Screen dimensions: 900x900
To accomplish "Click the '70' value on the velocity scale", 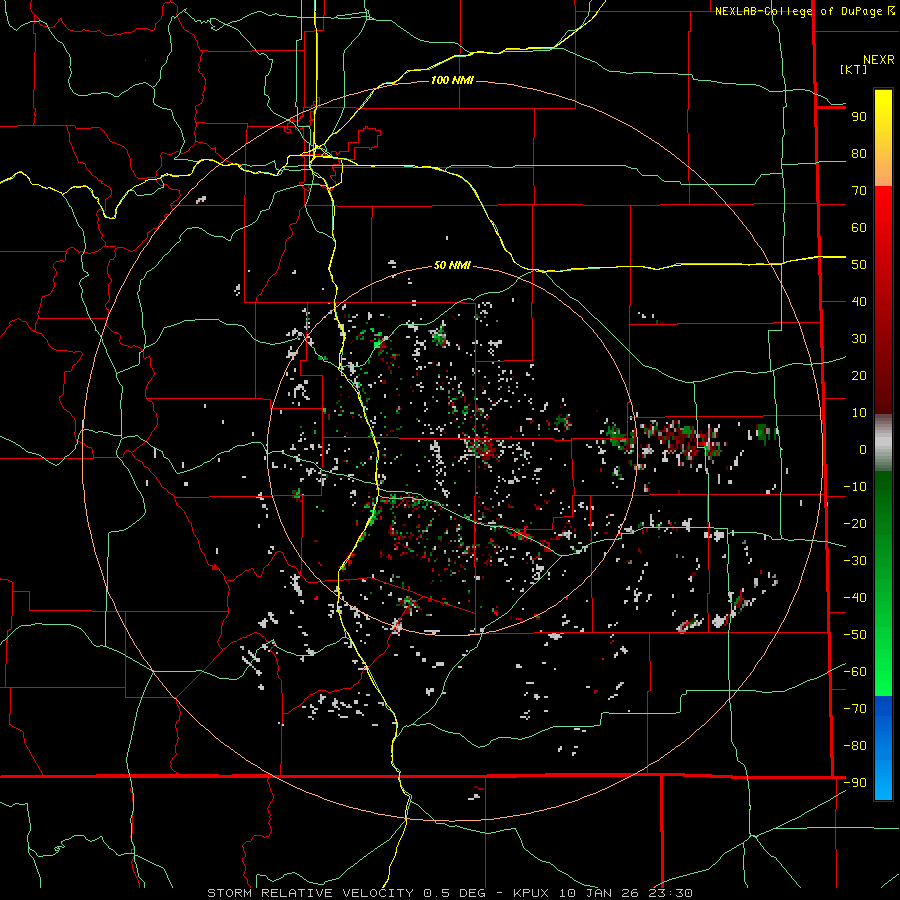I will (x=859, y=191).
